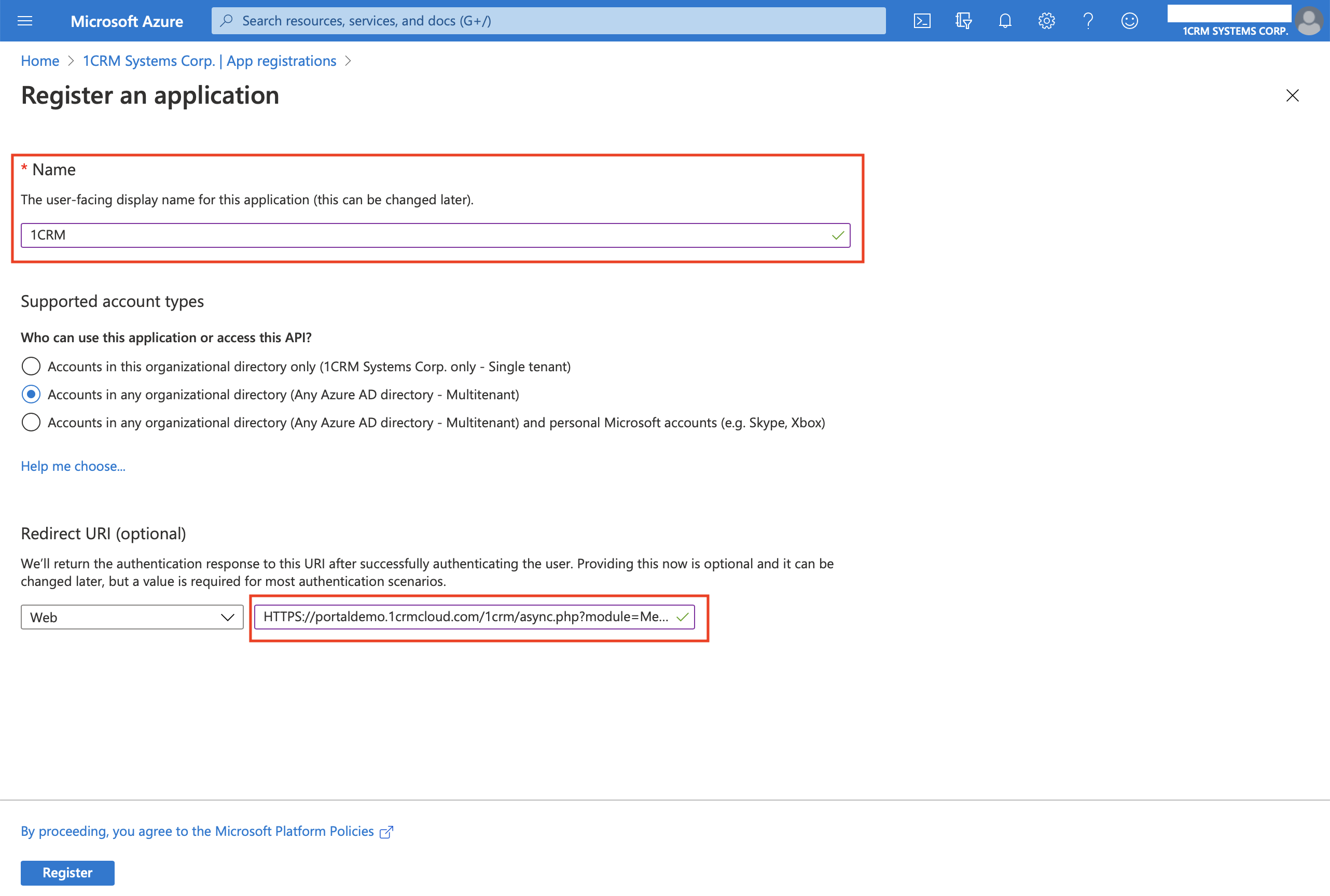Screen dimensions: 1330x896
Task: Open the Help question mark menu
Action: click(x=1088, y=21)
